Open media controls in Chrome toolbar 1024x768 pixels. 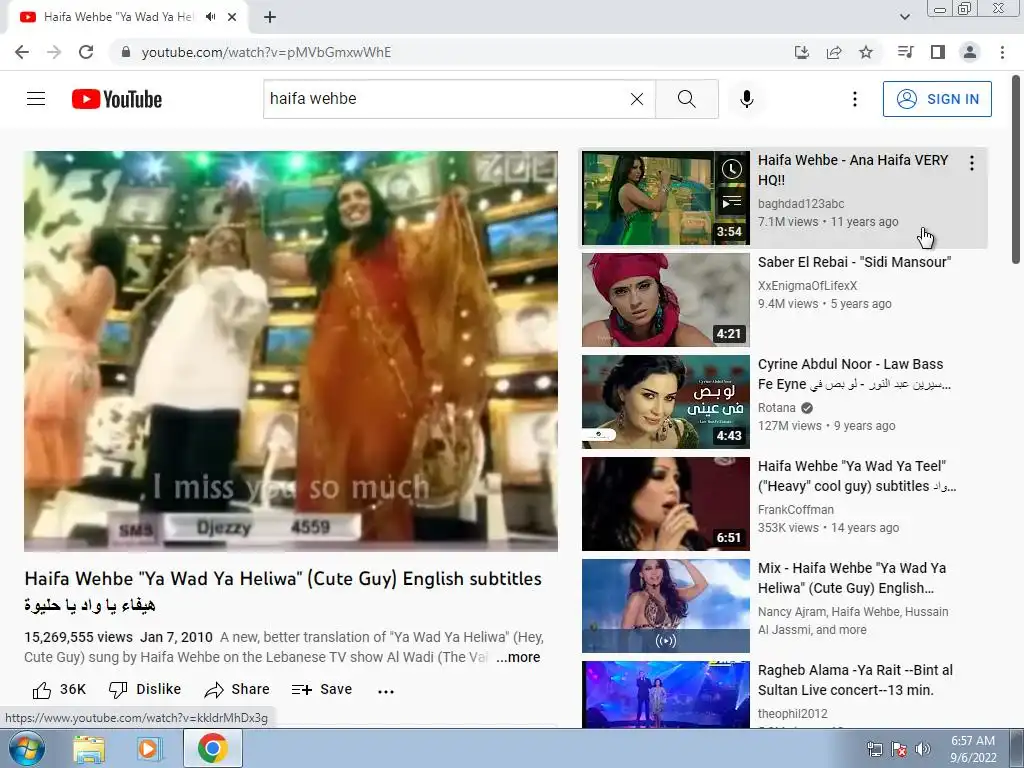tap(905, 52)
